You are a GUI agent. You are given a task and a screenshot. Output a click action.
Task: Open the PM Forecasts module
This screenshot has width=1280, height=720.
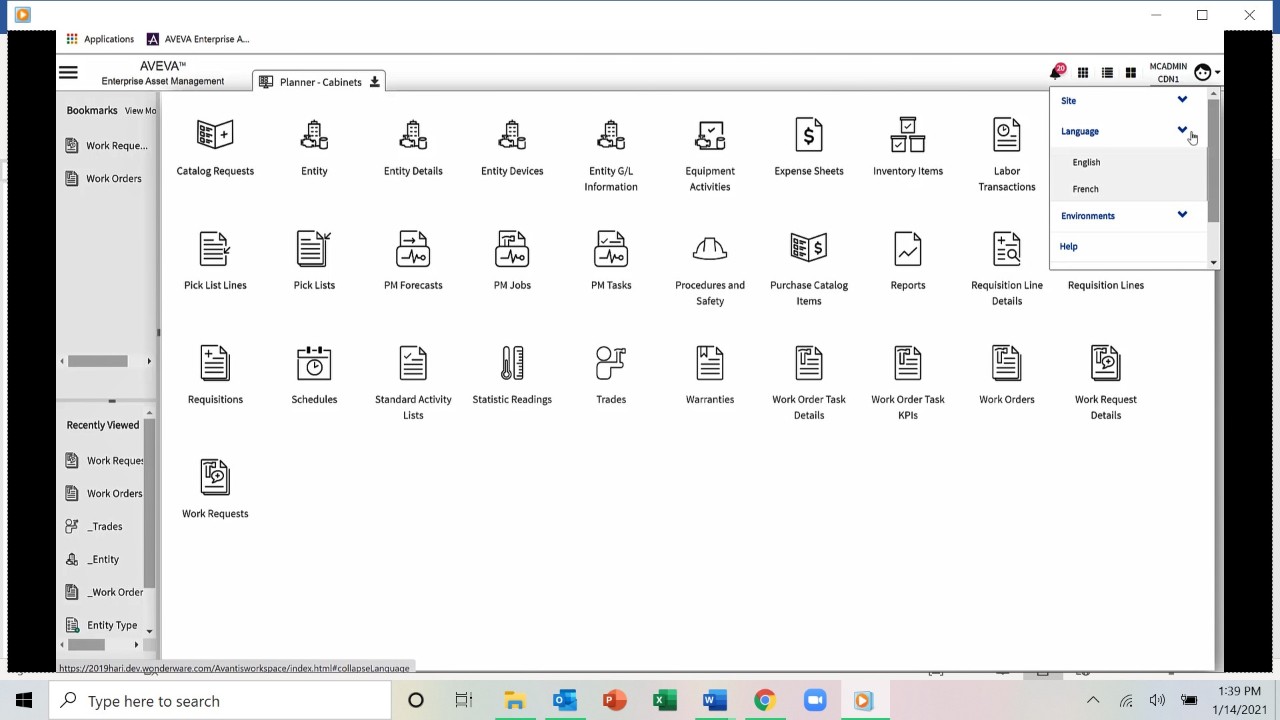(x=413, y=250)
